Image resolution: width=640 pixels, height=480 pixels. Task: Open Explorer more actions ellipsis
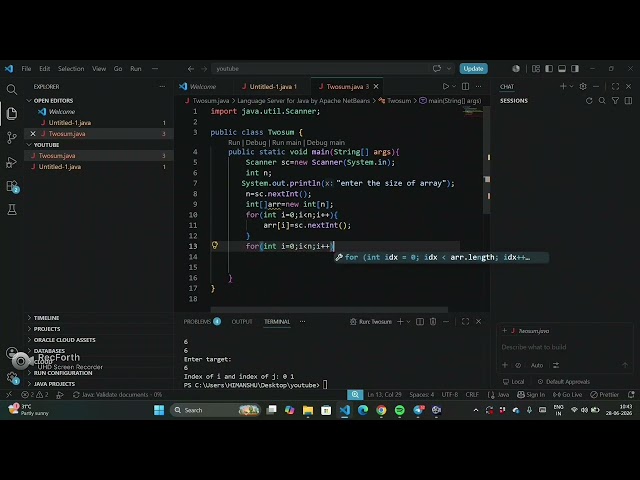click(x=162, y=87)
